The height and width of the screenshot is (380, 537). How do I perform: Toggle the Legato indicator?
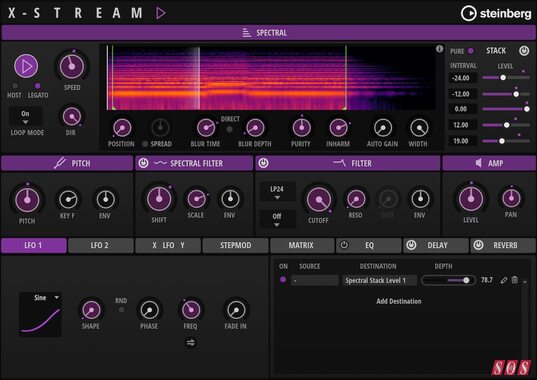[x=38, y=86]
